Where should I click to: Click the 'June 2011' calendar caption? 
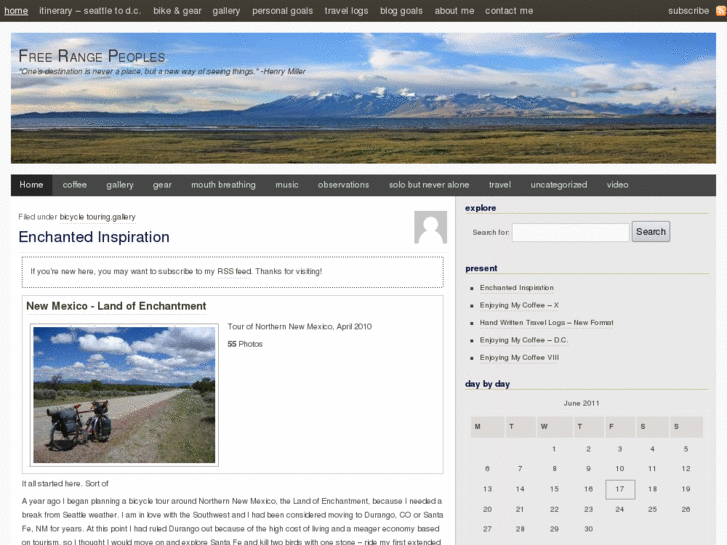tap(581, 403)
